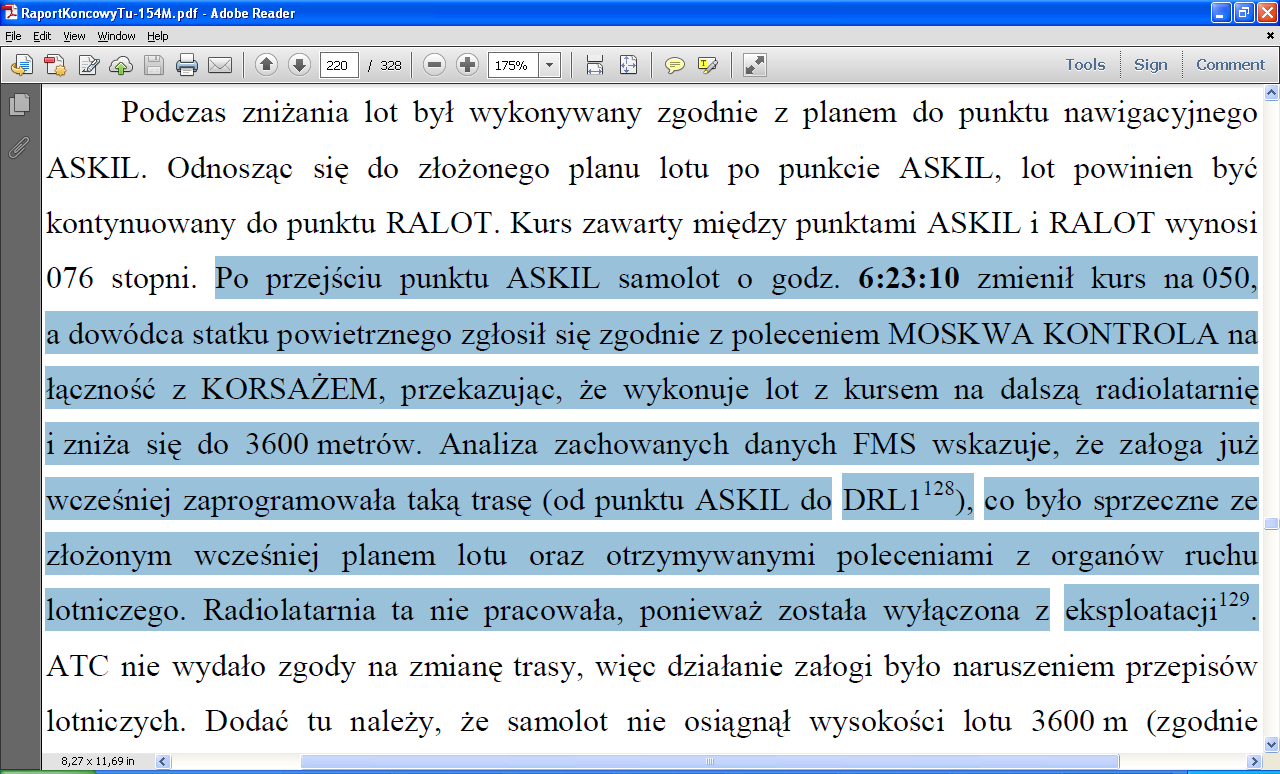The width and height of the screenshot is (1280, 774).
Task: Click the horizontal scrollbar left arrow
Action: tap(164, 762)
